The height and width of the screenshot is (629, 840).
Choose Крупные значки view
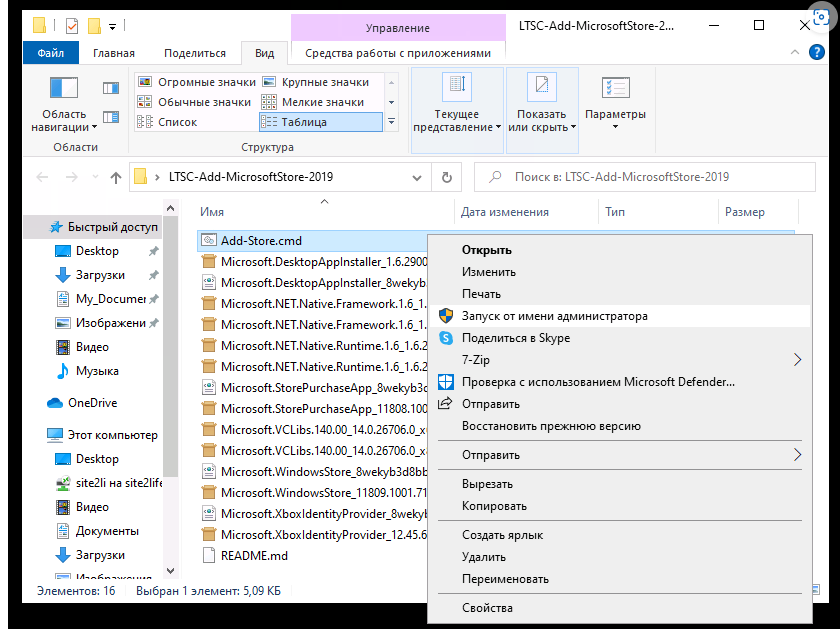[316, 82]
